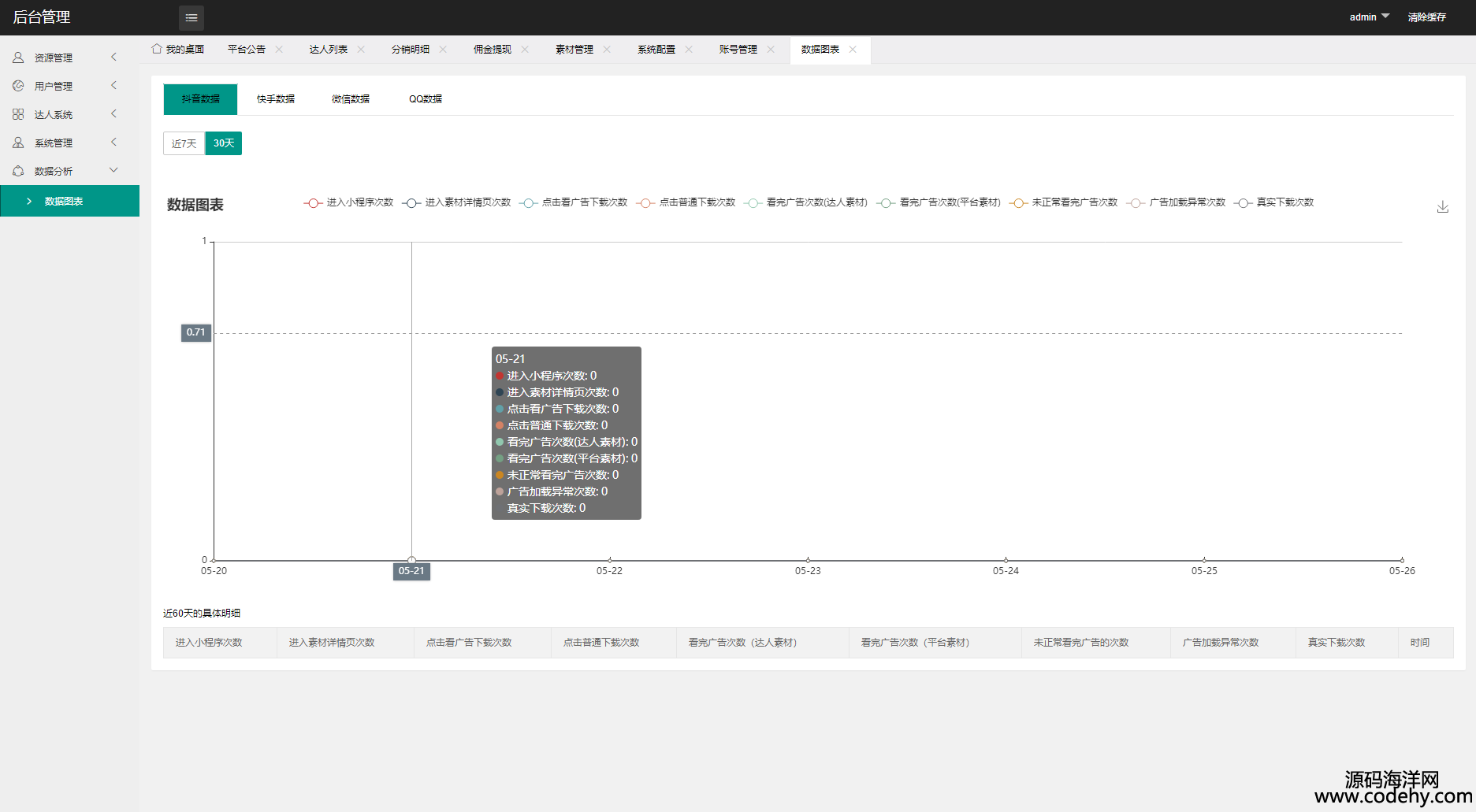Click the 进入小程序次数 table column header
The image size is (1476, 812).
pos(220,643)
